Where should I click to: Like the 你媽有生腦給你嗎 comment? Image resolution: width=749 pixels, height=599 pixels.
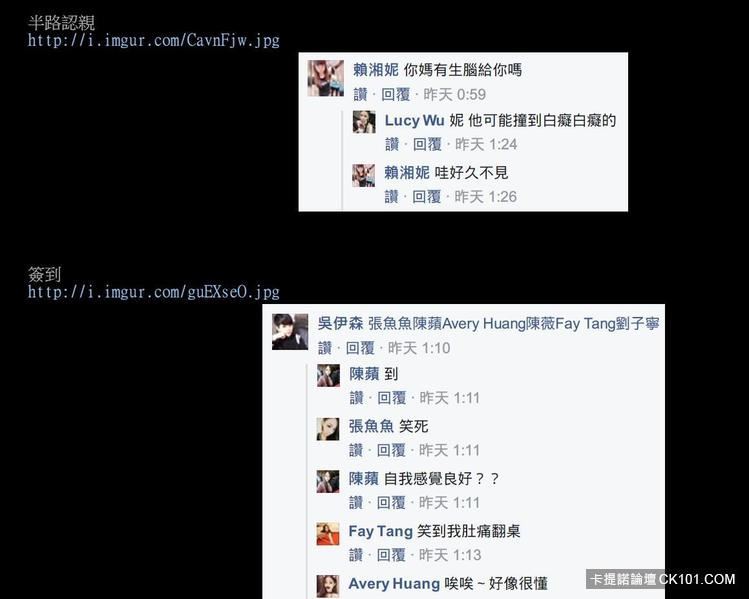click(x=361, y=95)
